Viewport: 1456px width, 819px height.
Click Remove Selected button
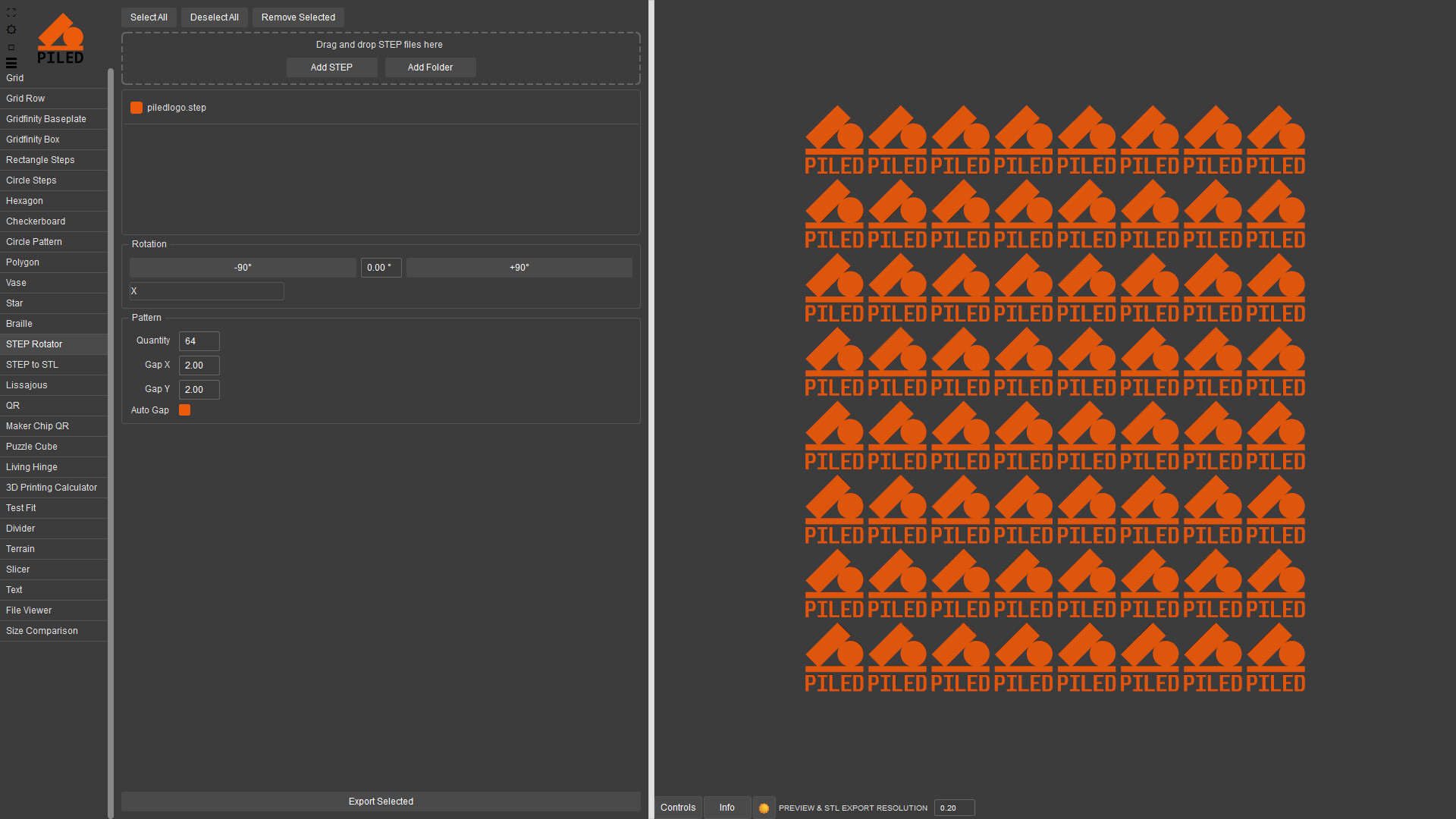click(298, 17)
